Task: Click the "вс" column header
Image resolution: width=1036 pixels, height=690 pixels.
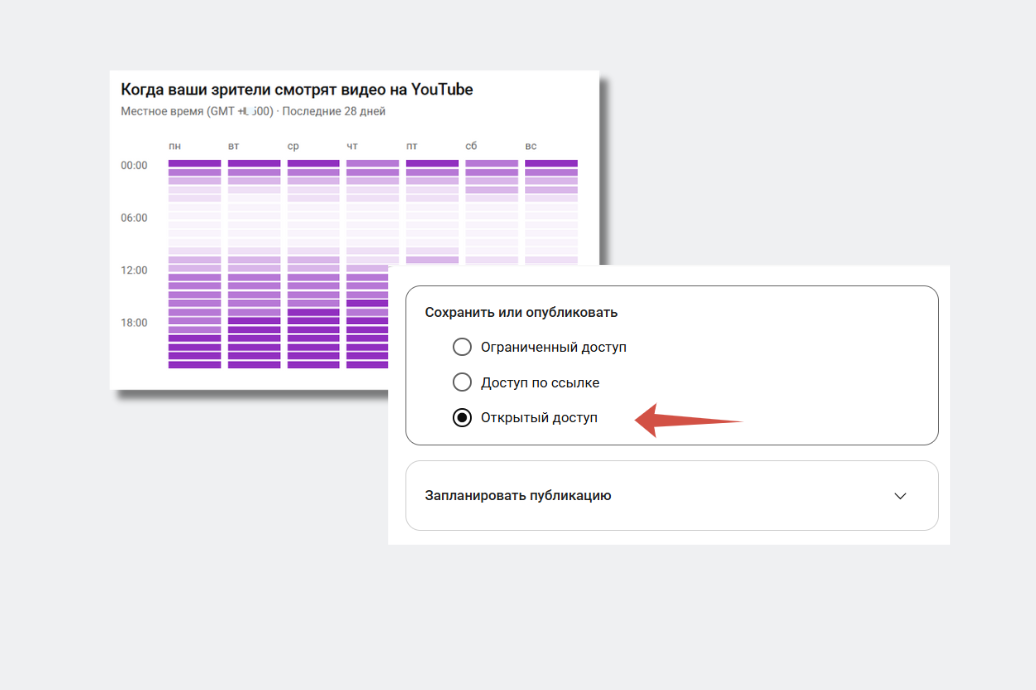Action: coord(530,146)
